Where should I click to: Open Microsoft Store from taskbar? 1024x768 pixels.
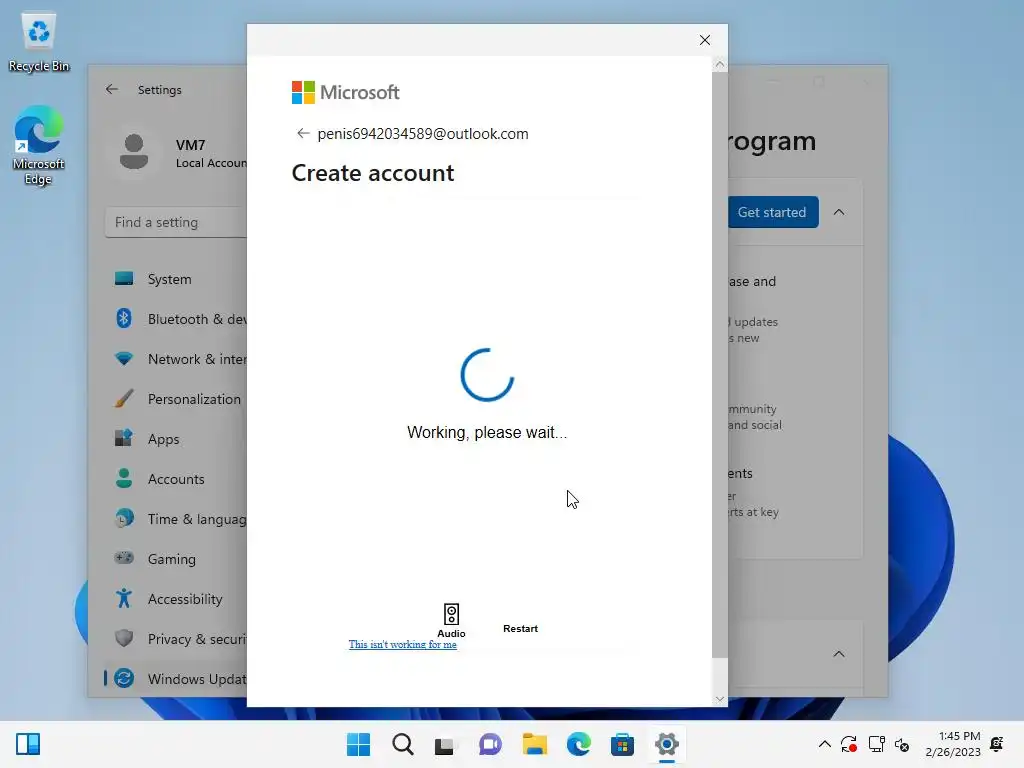[622, 744]
